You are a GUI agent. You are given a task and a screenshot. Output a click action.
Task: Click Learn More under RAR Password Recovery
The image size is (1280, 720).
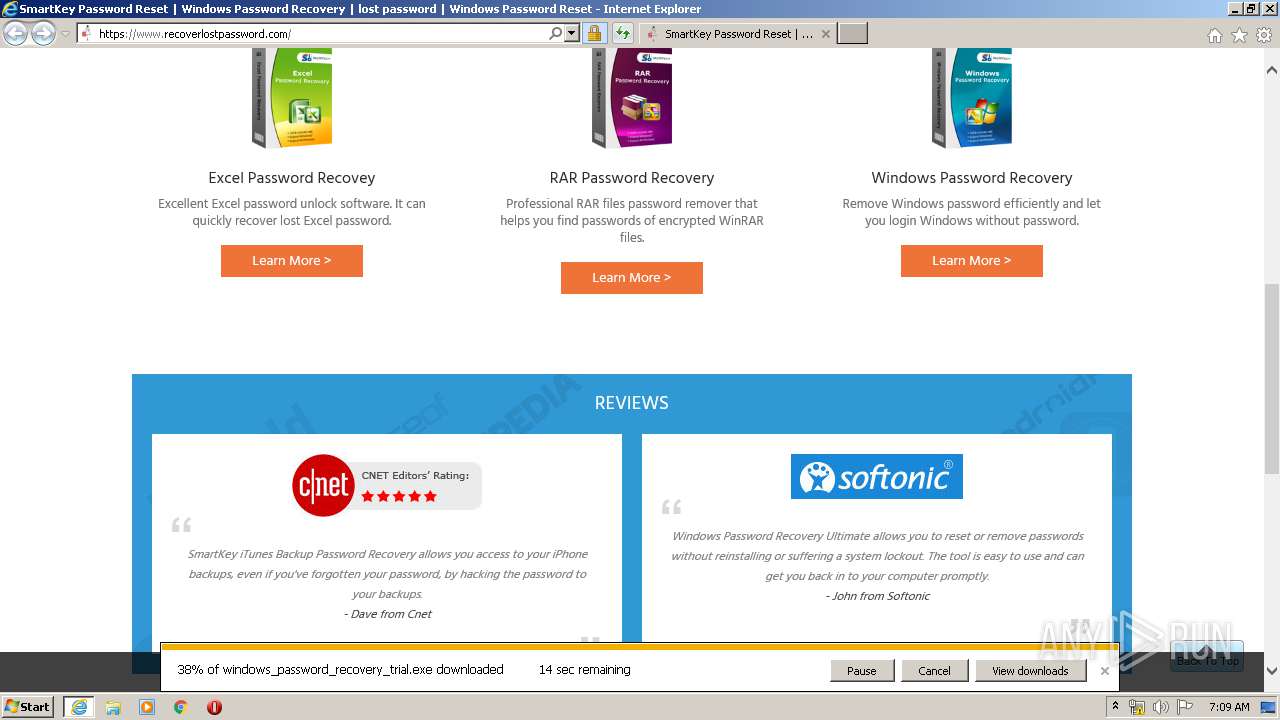(632, 278)
